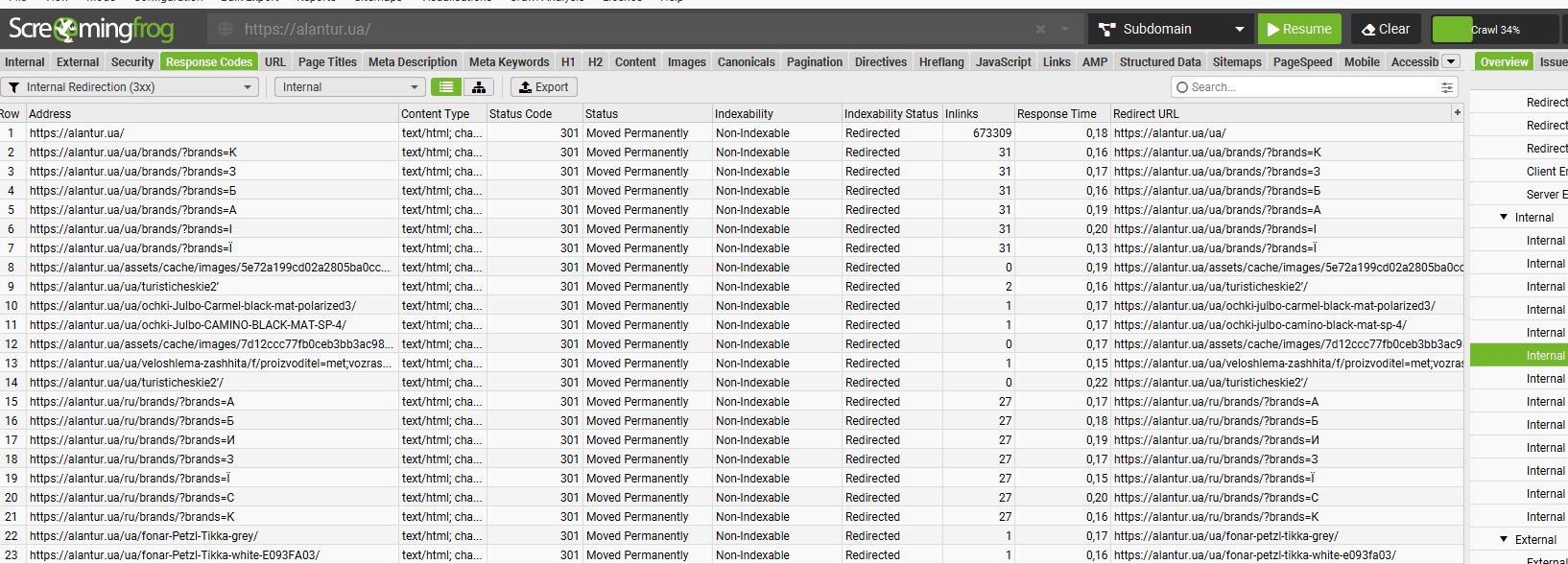Screen dimensions: 1568x564
Task: Open the PageSpeed tab
Action: tap(1302, 62)
